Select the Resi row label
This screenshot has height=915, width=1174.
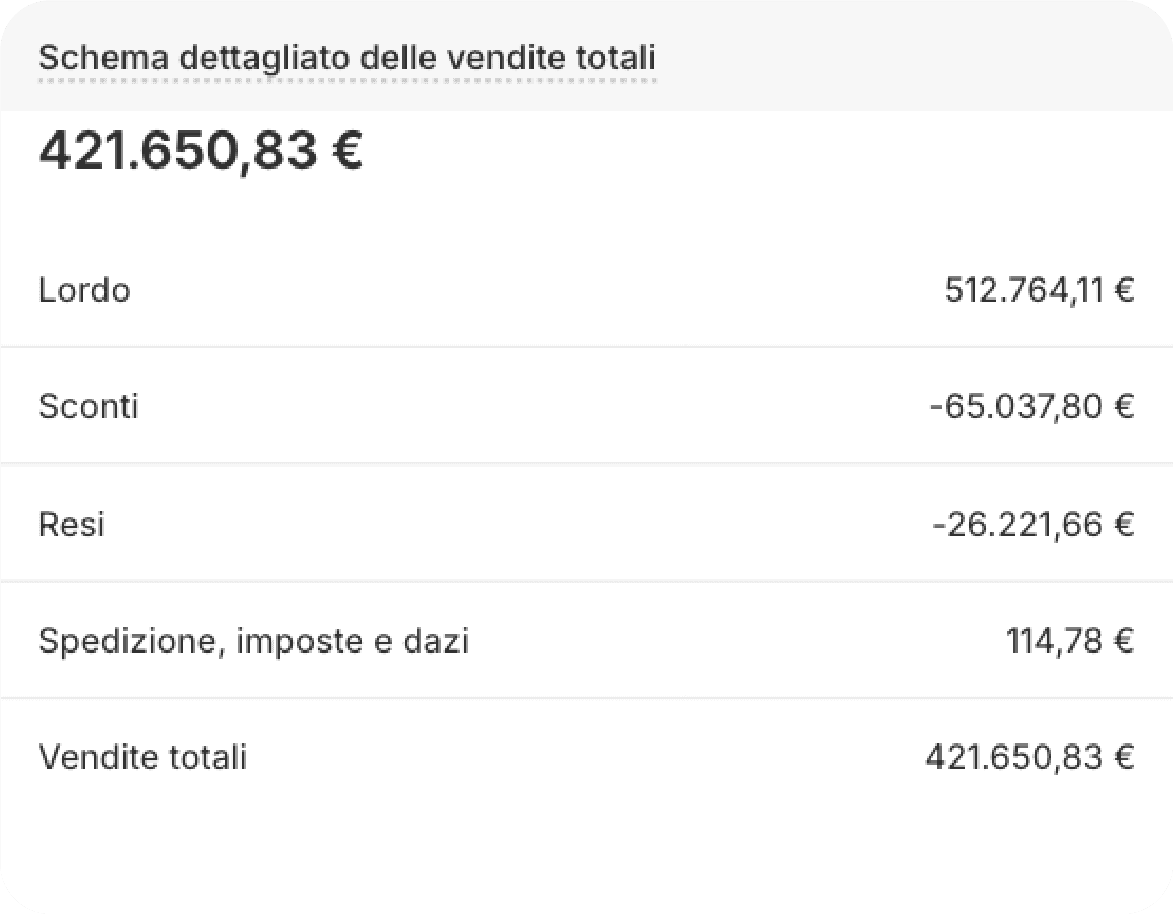(x=71, y=523)
